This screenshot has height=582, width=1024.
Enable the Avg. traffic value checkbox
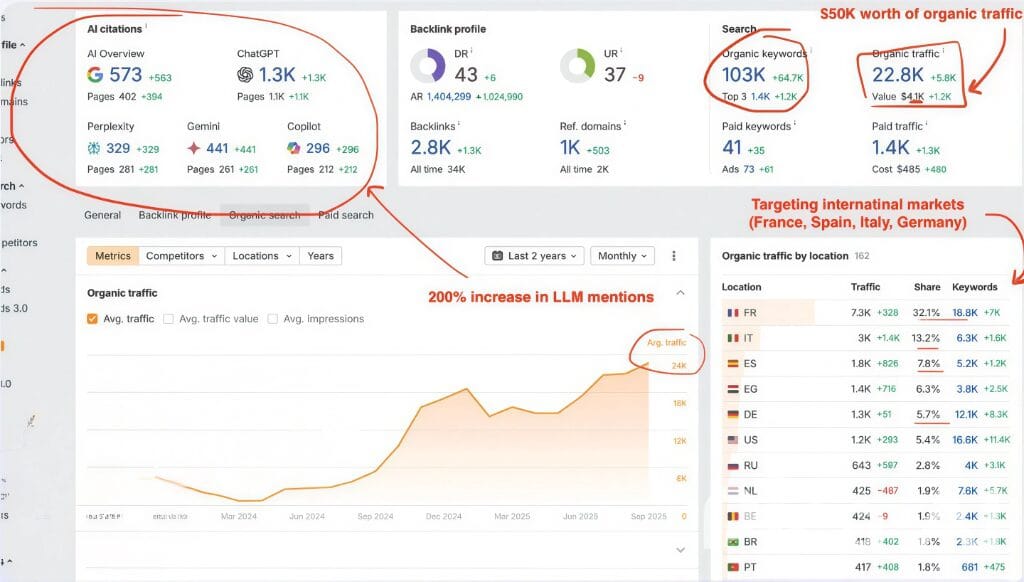click(x=168, y=319)
